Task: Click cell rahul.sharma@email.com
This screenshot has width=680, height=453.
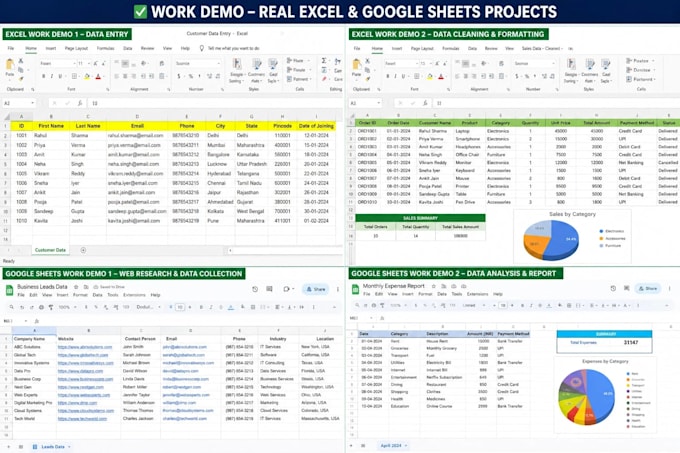Action: click(136, 135)
